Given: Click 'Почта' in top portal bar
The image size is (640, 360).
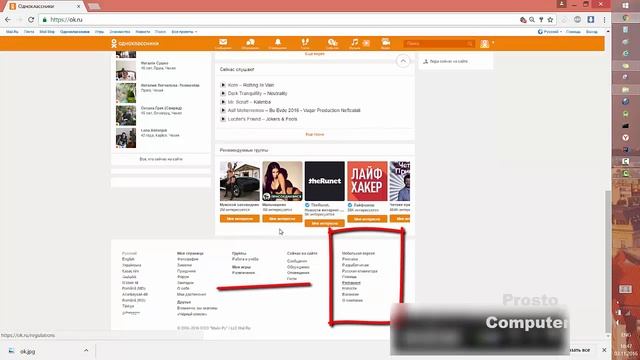Looking at the screenshot, I should pyautogui.click(x=29, y=31).
